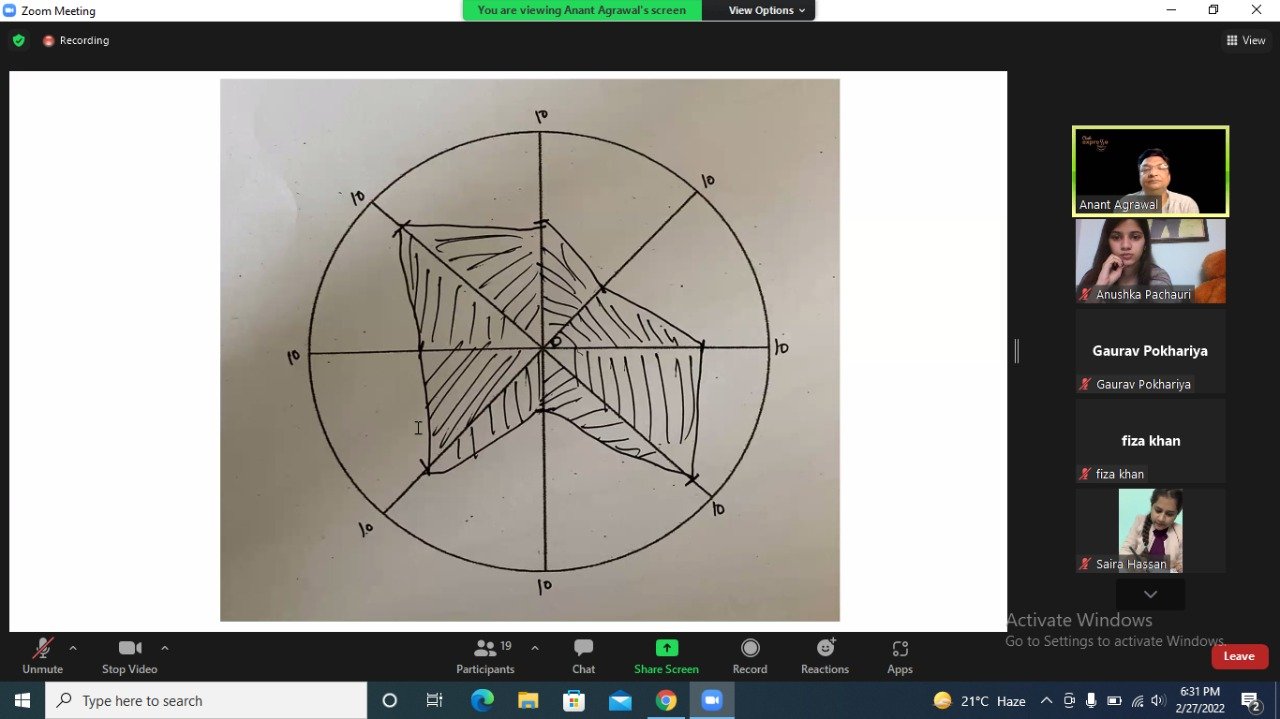Open Zoom Apps
The width and height of the screenshot is (1280, 719).
(900, 656)
